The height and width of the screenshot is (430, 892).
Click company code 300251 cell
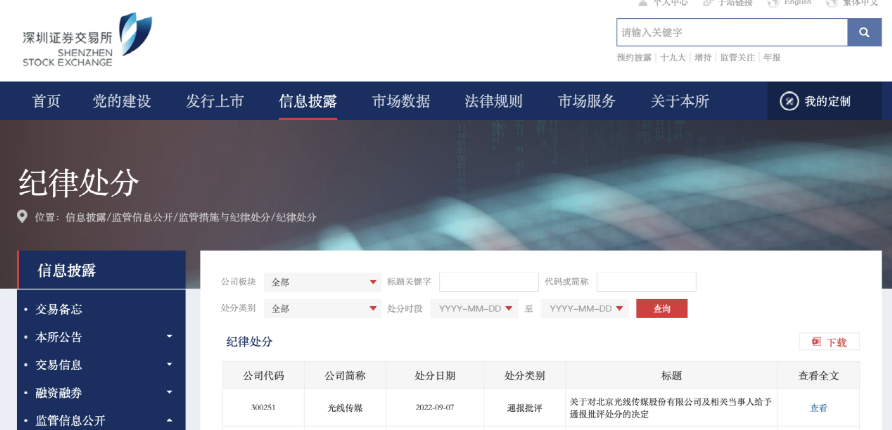[x=263, y=408]
